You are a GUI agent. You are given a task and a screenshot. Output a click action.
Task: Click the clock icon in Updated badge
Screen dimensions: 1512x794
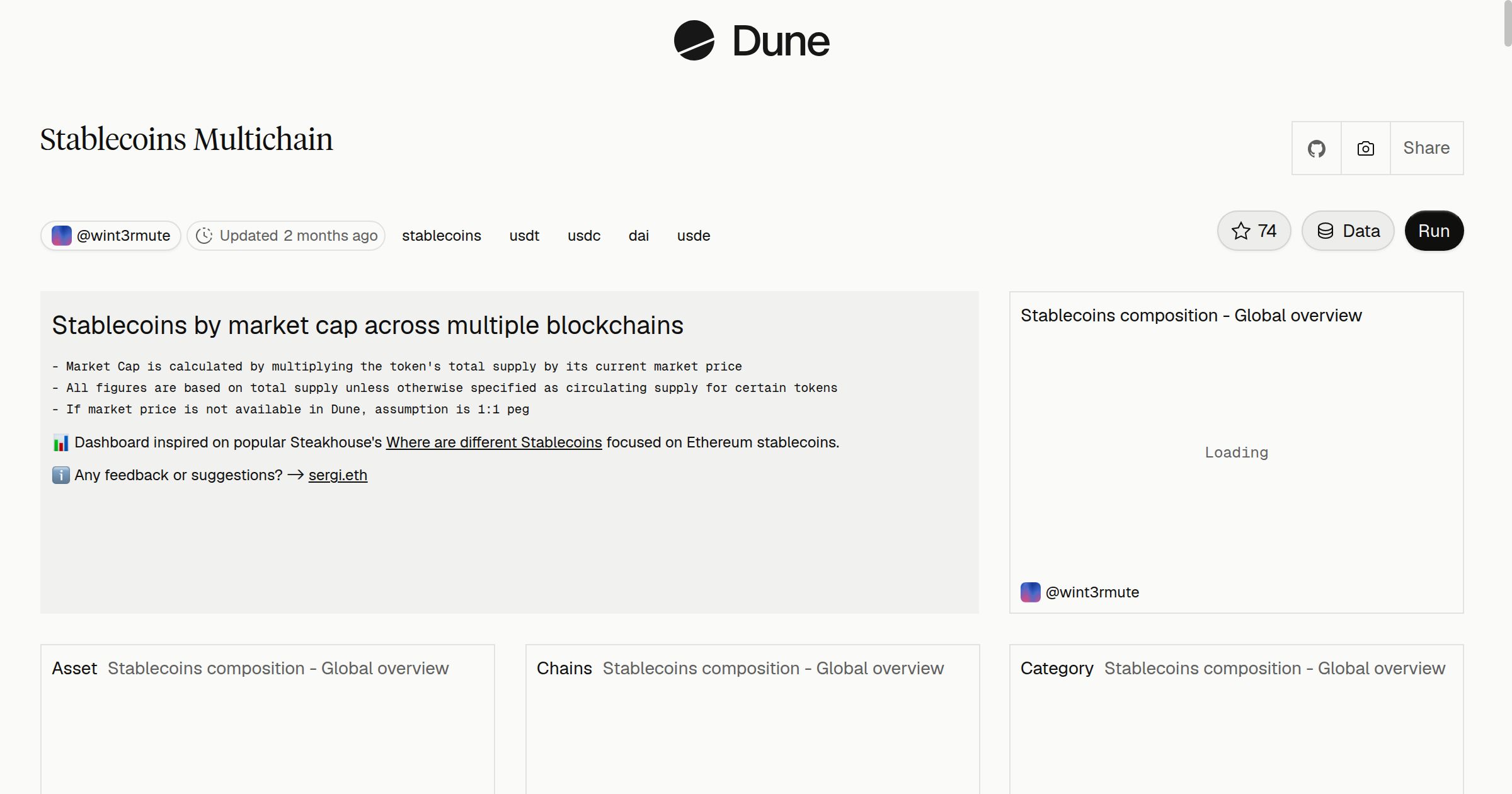coord(204,236)
